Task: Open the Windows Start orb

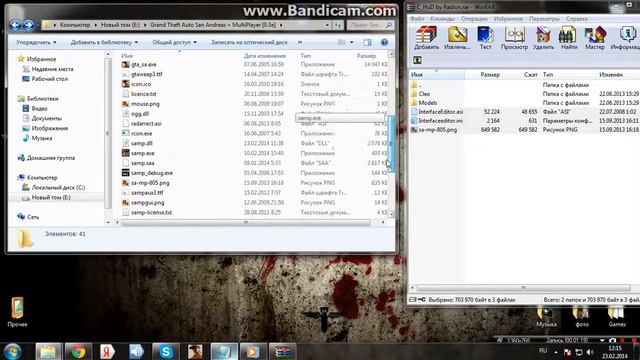Action: pyautogui.click(x=12, y=351)
